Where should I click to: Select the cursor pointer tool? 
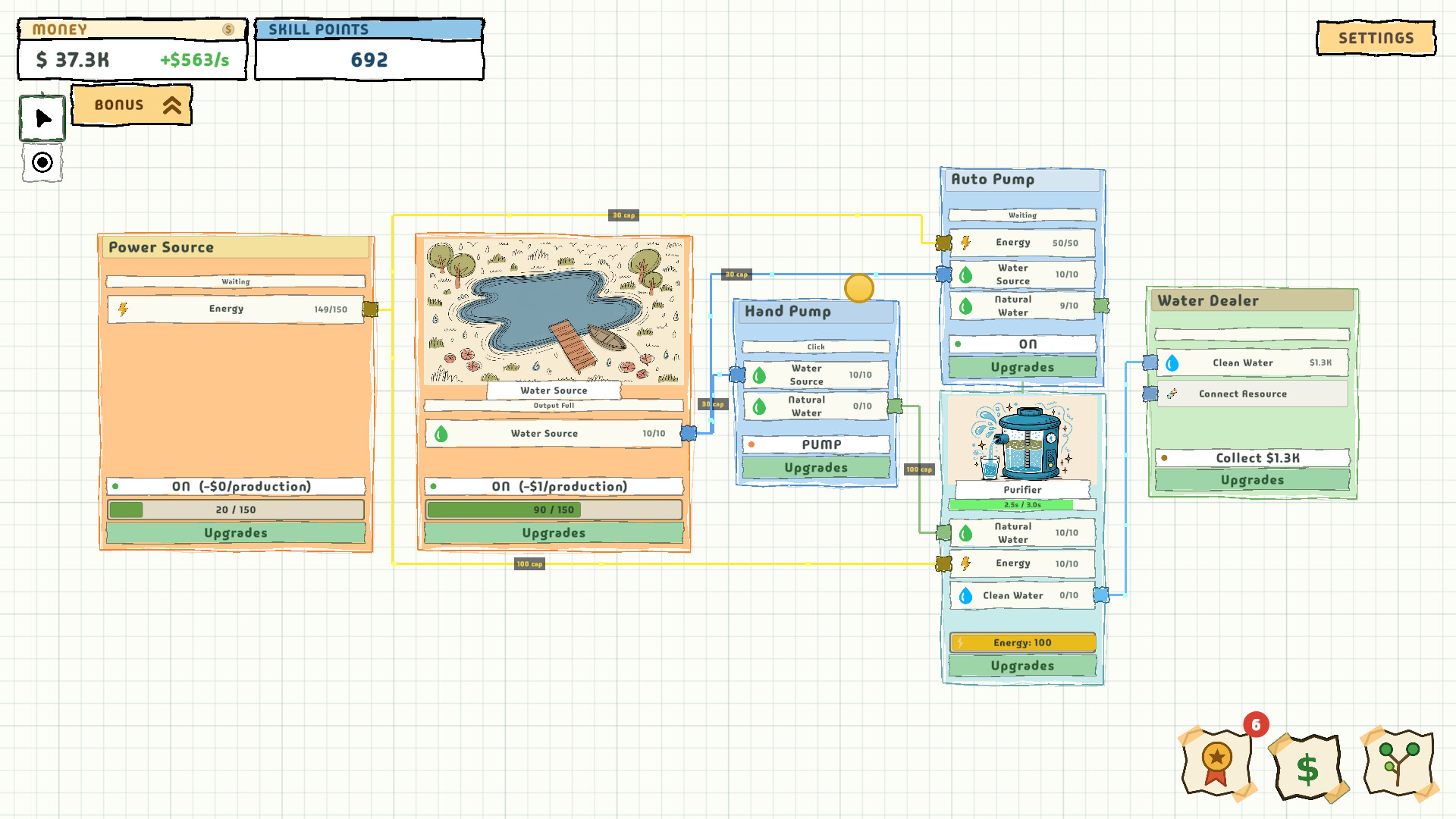42,118
